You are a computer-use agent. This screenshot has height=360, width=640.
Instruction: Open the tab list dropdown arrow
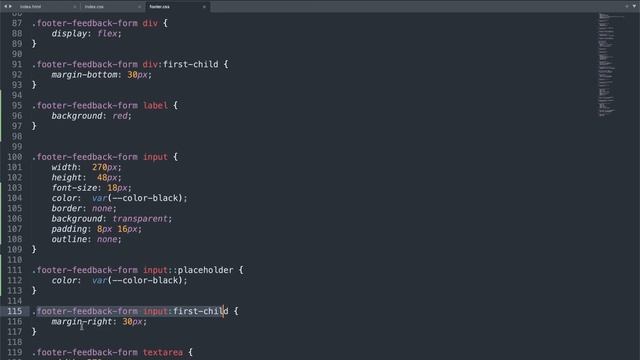(x=634, y=6)
